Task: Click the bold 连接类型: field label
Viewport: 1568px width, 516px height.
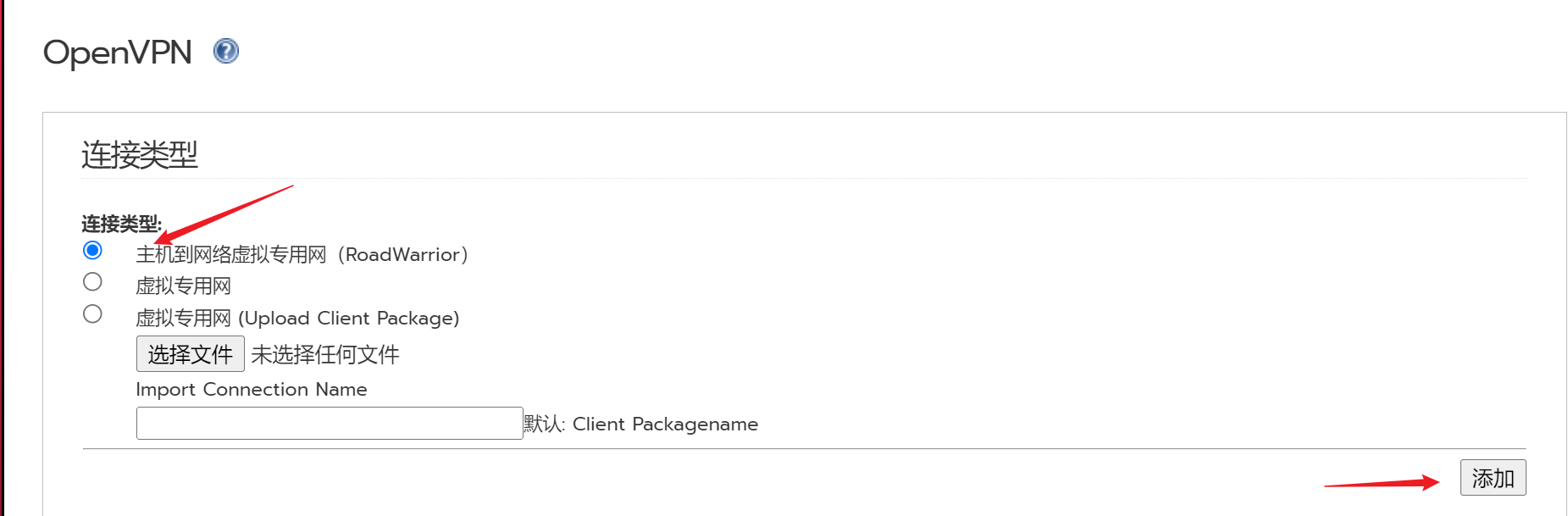Action: (x=121, y=224)
